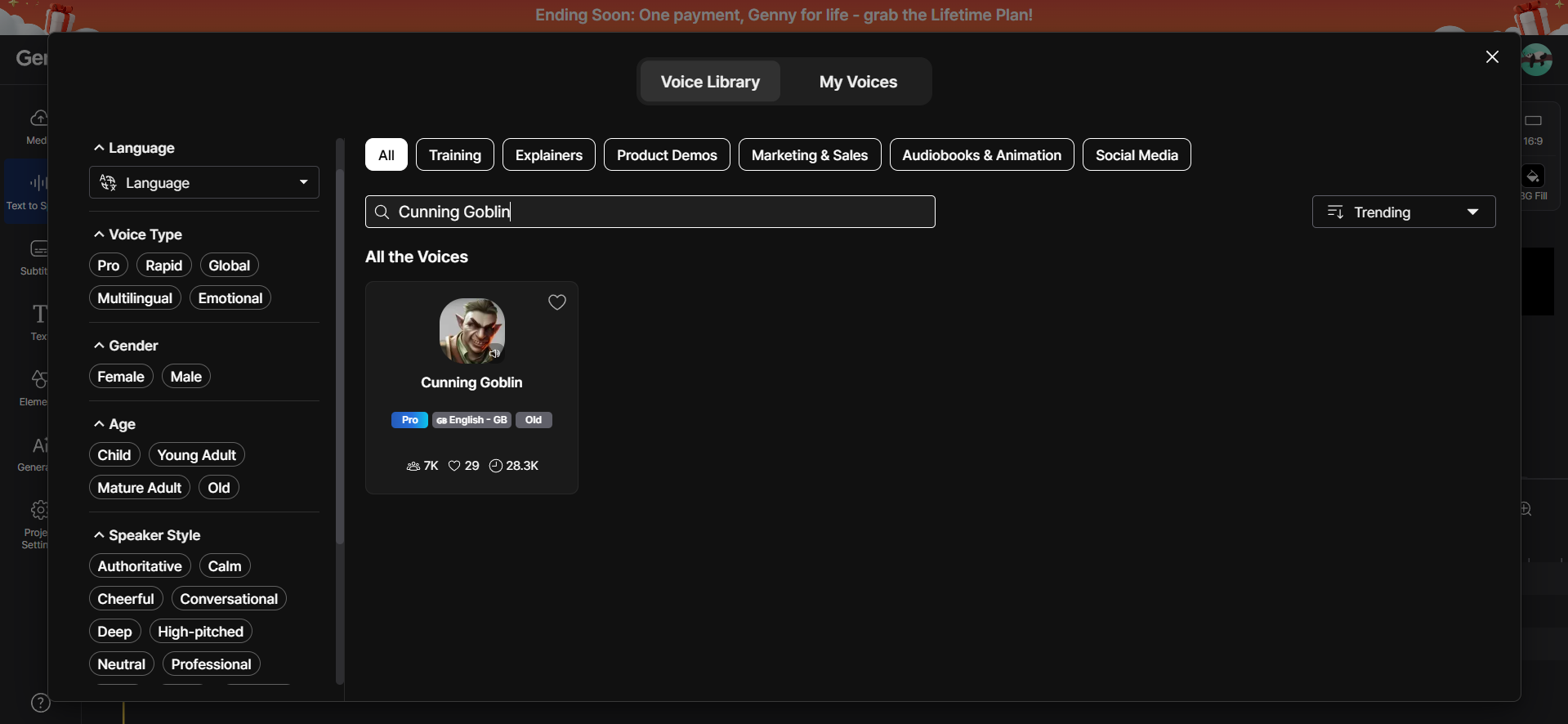Collapse the Gender filter section
Screen dimensions: 1568x724
[126, 346]
